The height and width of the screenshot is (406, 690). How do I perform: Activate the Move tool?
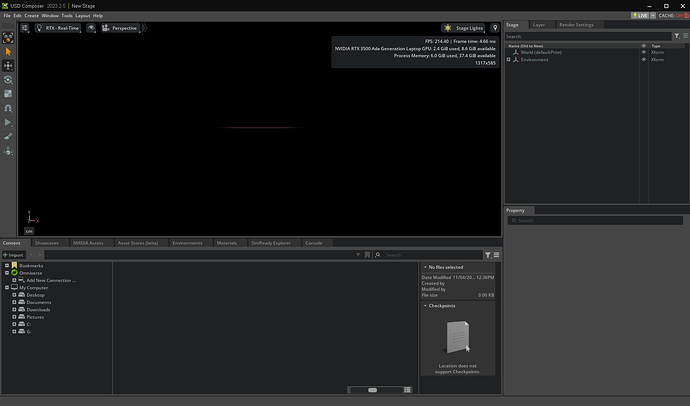click(8, 66)
